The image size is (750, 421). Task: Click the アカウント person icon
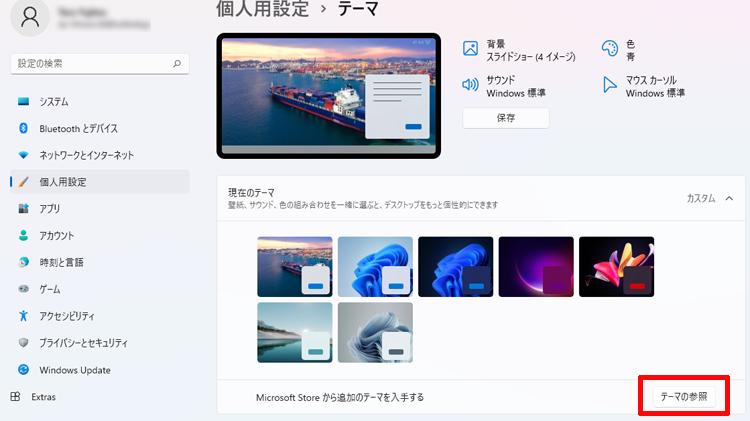click(23, 235)
